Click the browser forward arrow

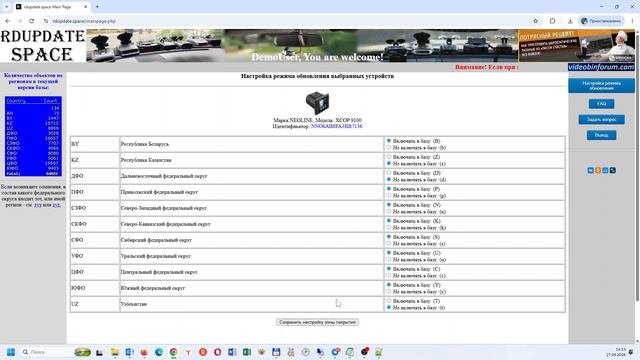pos(20,21)
